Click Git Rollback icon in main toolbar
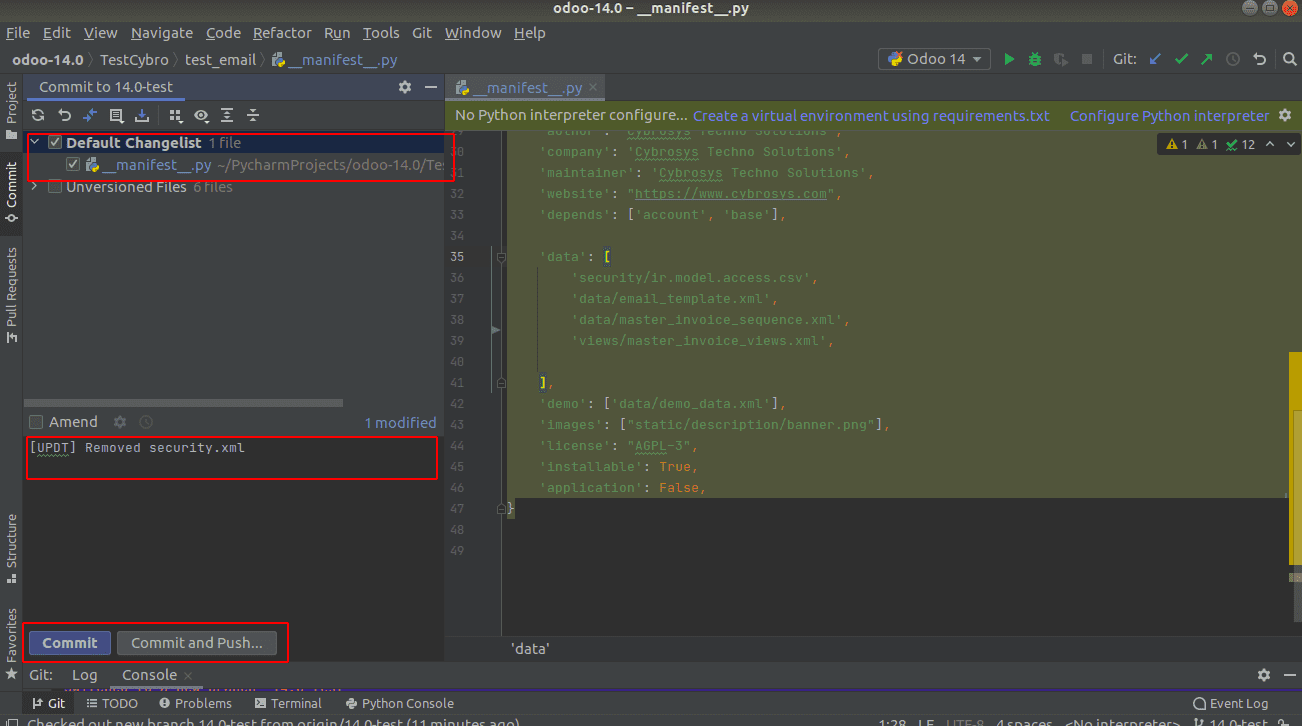The height and width of the screenshot is (726, 1302). (1260, 59)
